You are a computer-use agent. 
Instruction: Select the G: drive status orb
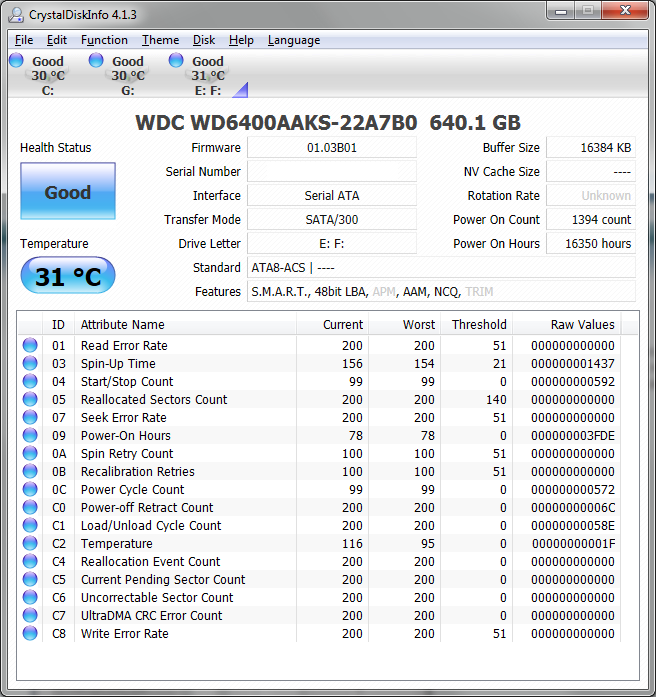point(96,60)
